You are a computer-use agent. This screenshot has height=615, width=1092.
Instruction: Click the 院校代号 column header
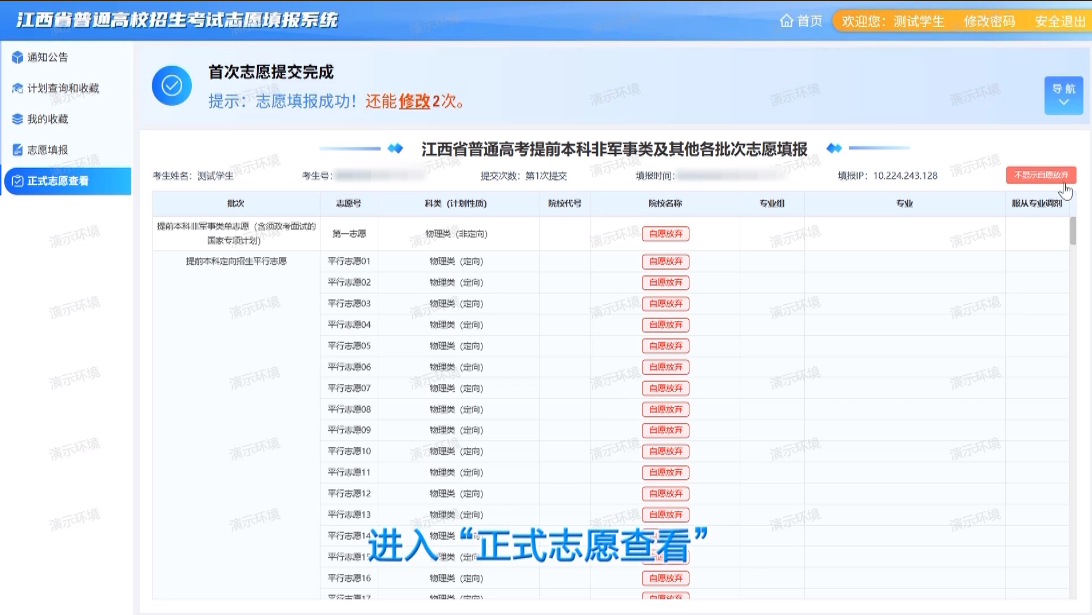click(565, 203)
